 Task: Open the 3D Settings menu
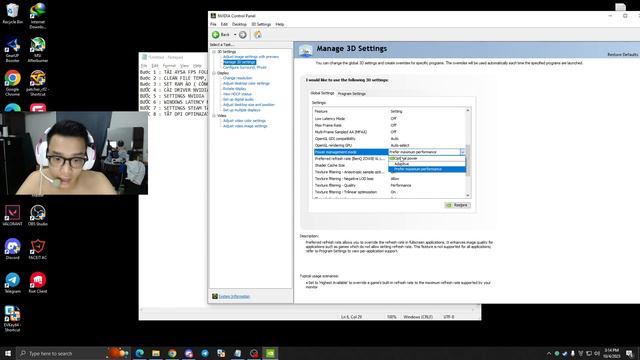tap(261, 24)
